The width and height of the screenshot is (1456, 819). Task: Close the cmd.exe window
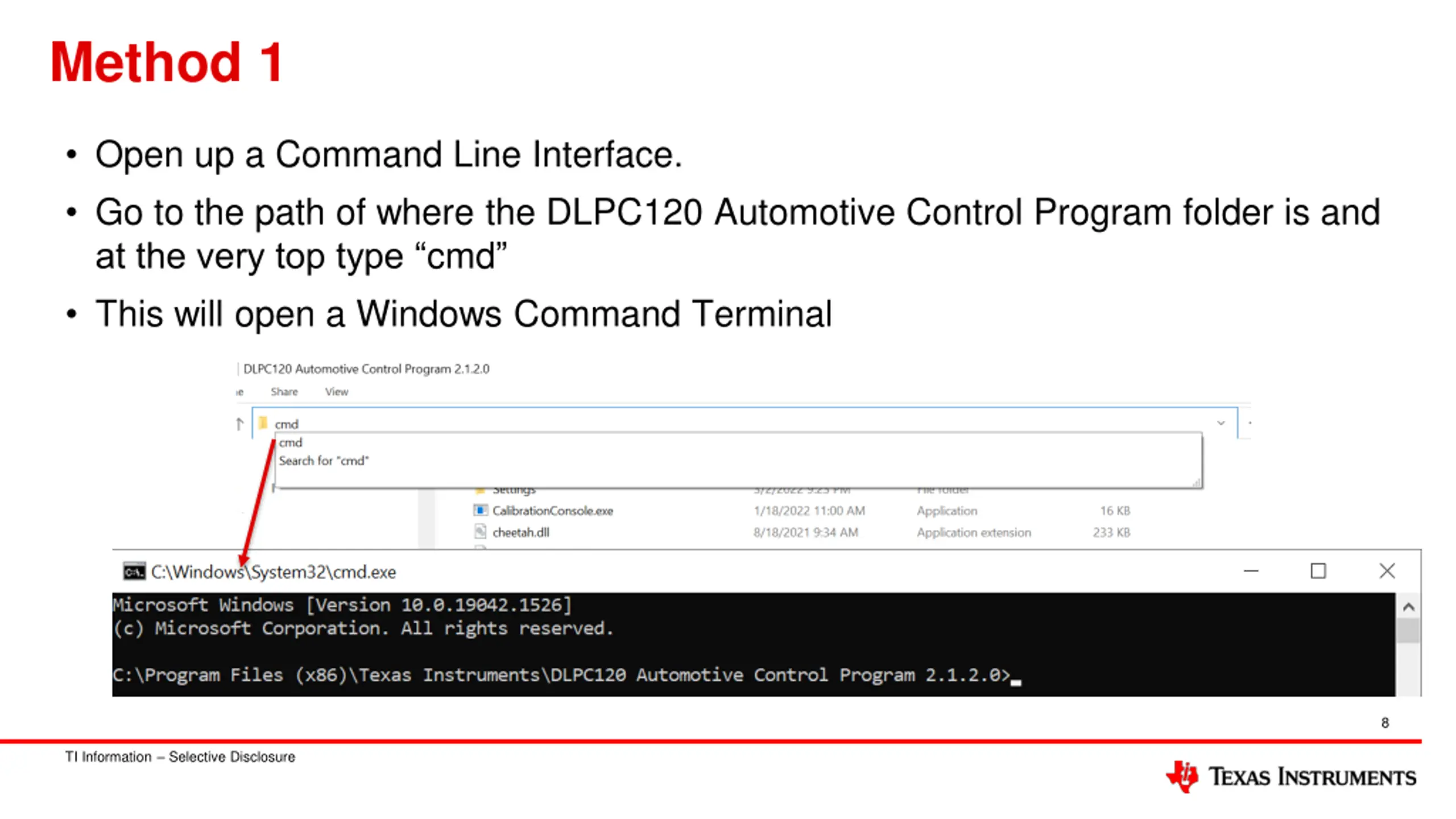coord(1387,571)
